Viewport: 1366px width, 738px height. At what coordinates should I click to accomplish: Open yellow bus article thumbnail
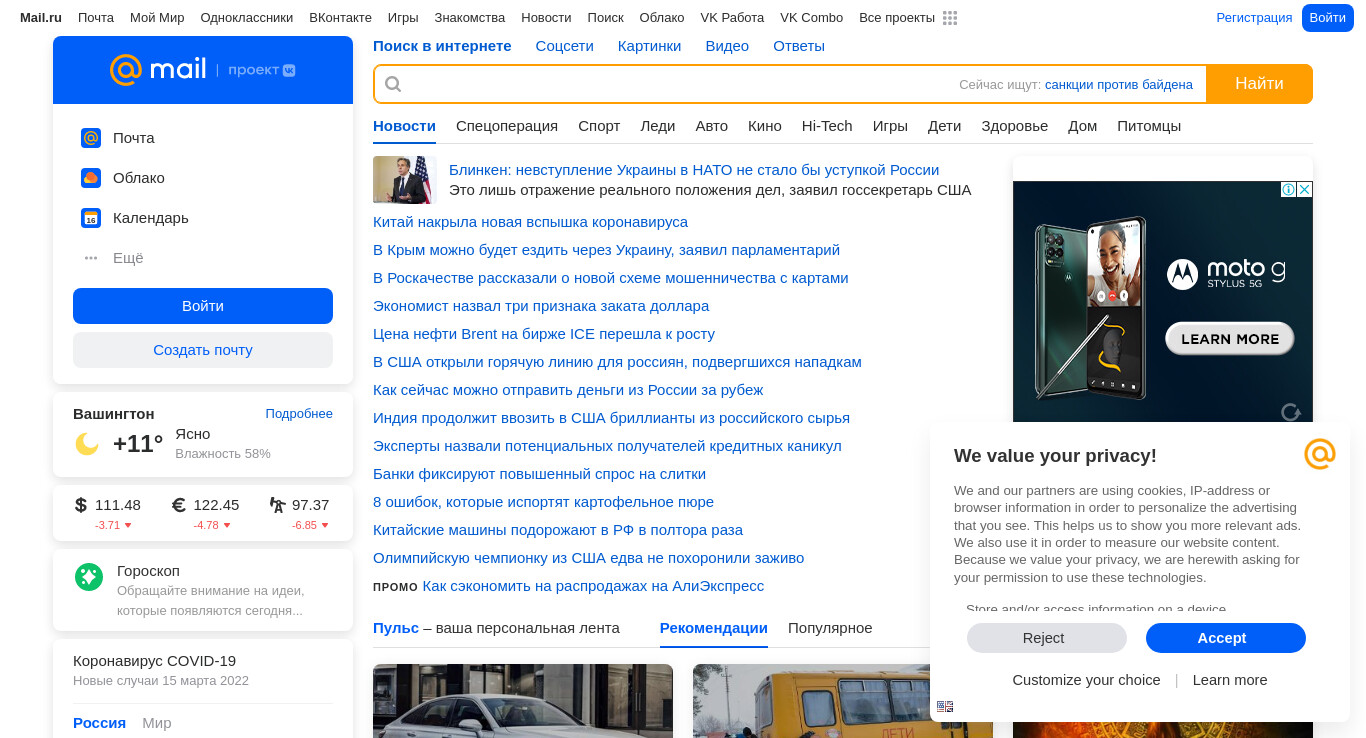tap(843, 701)
